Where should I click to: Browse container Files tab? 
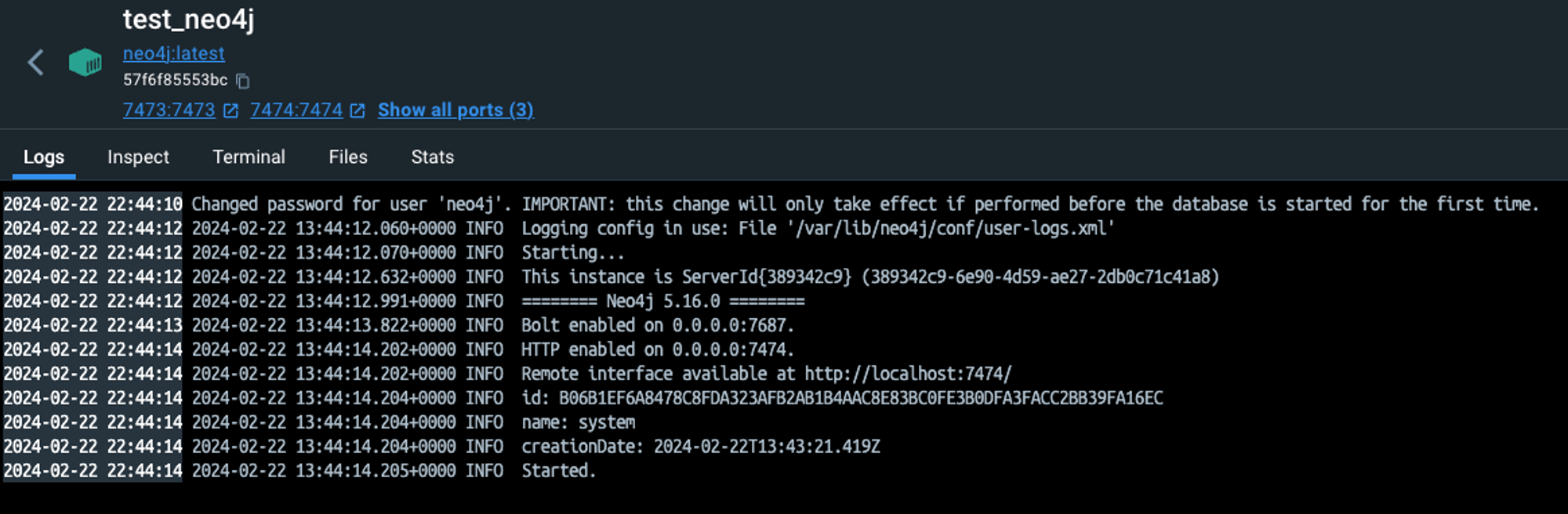(x=347, y=157)
